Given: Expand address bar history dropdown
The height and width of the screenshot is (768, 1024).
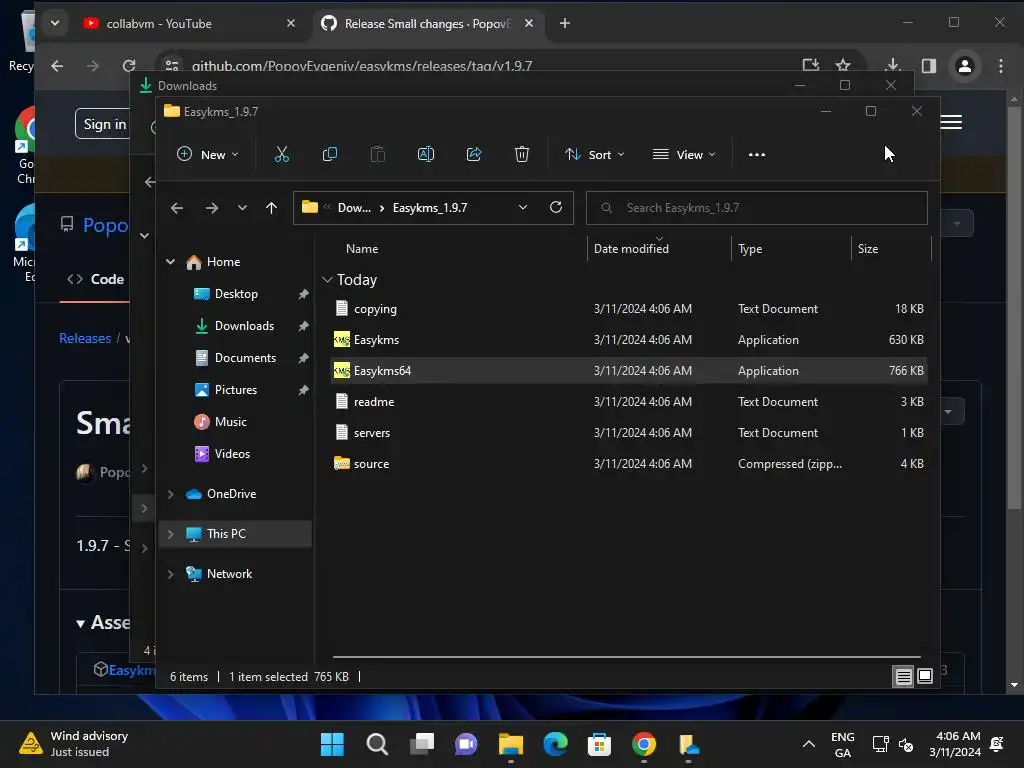Looking at the screenshot, I should tap(522, 207).
